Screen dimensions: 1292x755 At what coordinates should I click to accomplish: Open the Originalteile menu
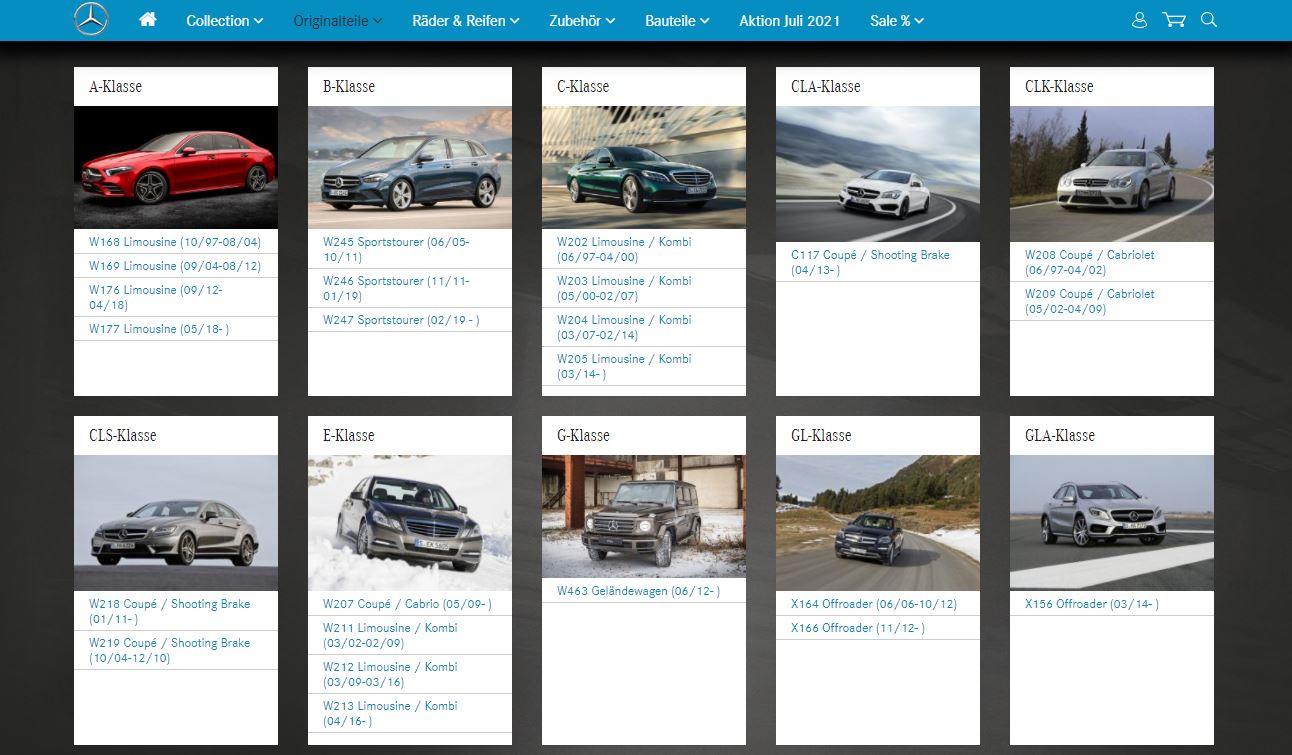pos(337,20)
